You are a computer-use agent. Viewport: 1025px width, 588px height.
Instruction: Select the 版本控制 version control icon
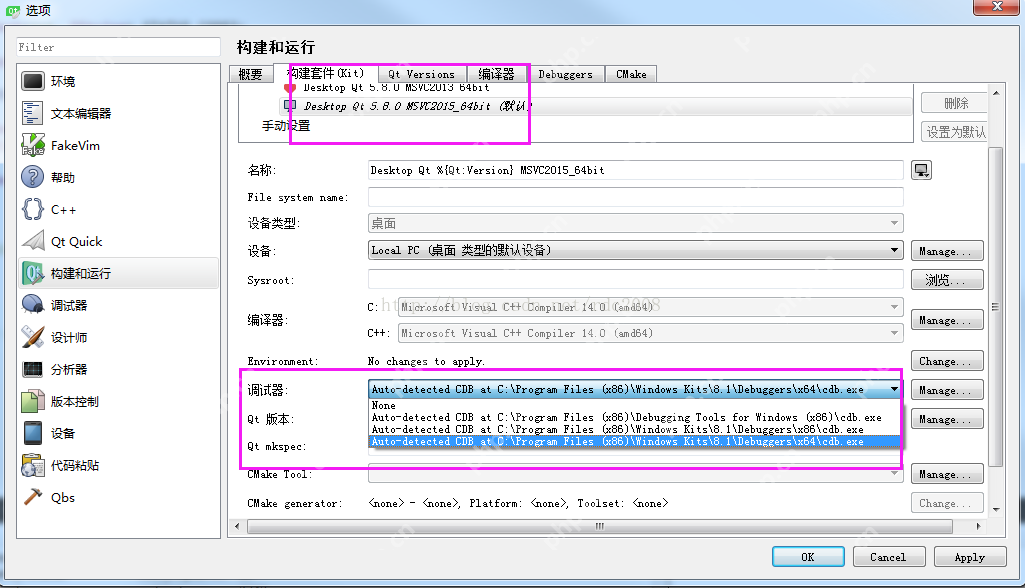(x=33, y=402)
